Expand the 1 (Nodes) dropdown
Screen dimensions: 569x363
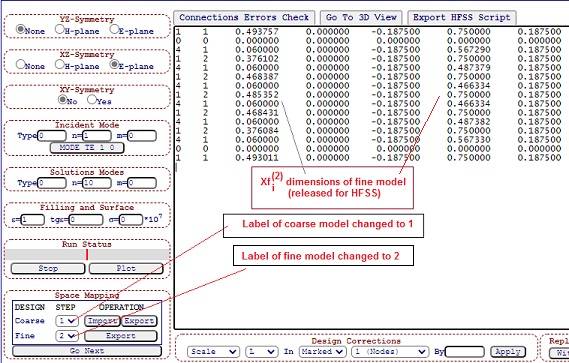coord(390,352)
